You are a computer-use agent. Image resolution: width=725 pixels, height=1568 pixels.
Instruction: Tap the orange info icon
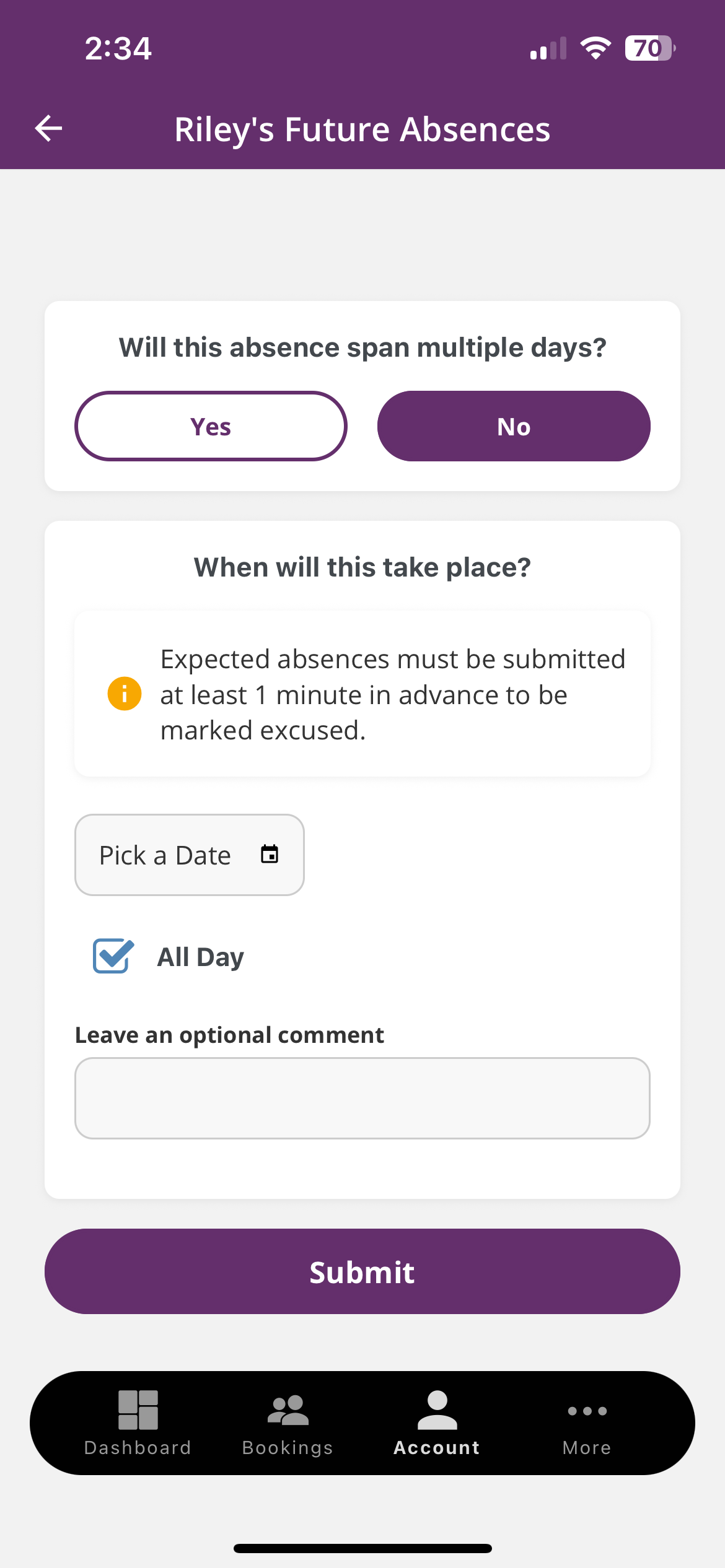pos(125,694)
